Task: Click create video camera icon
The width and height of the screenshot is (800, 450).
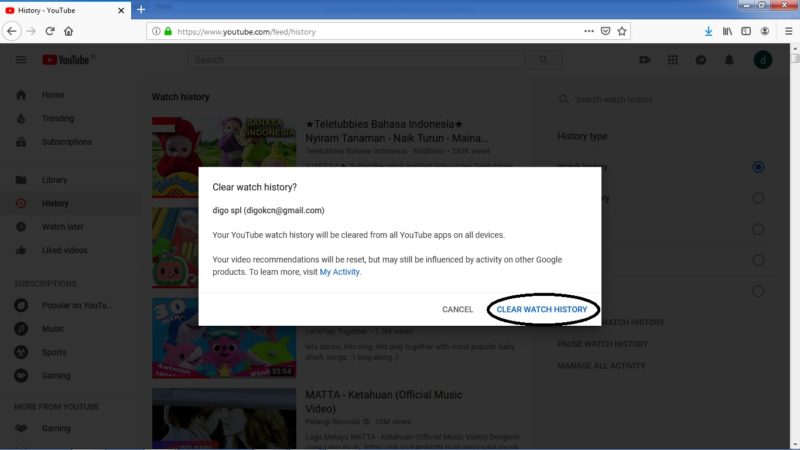Action: 645,60
